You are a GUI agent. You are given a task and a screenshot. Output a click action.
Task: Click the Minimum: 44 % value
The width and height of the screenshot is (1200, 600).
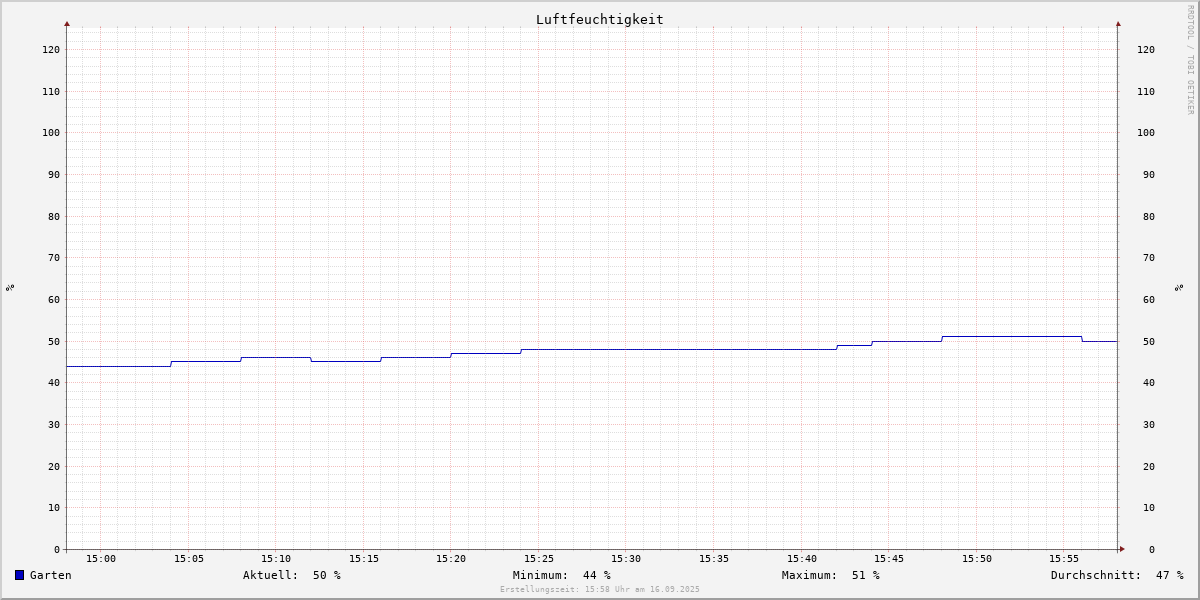coord(562,575)
